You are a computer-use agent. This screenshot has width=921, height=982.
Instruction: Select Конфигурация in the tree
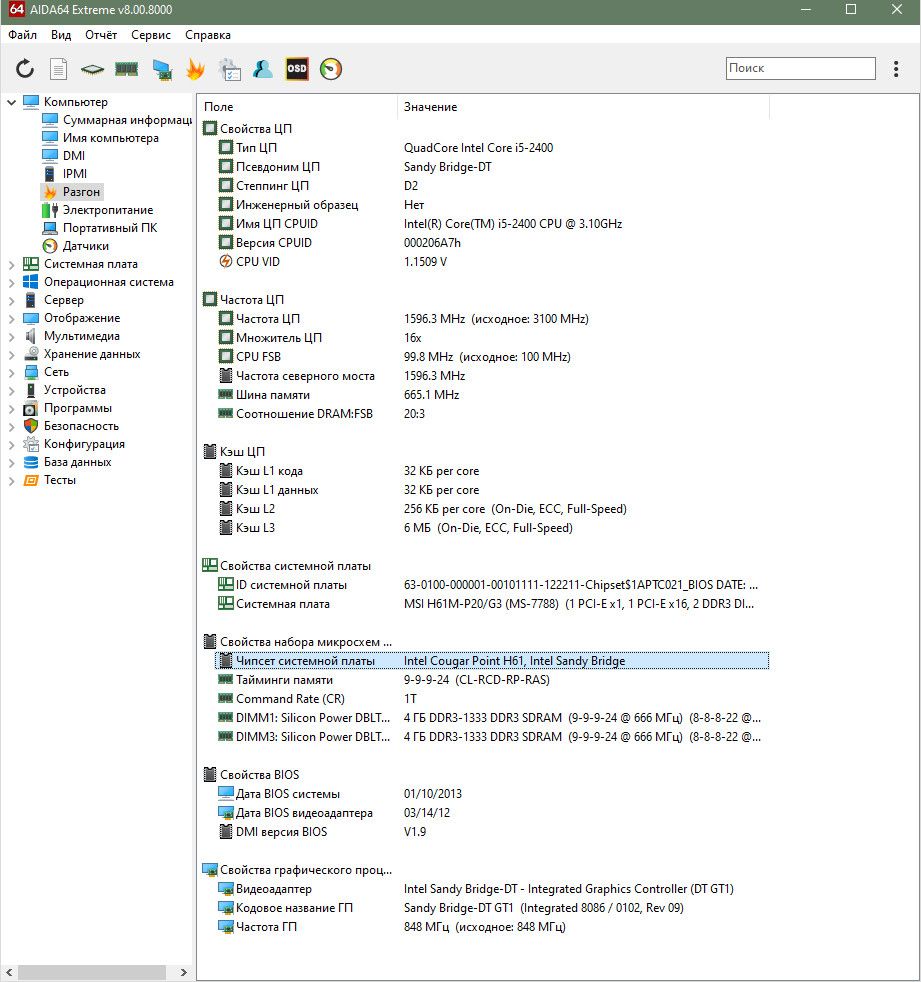[x=74, y=445]
